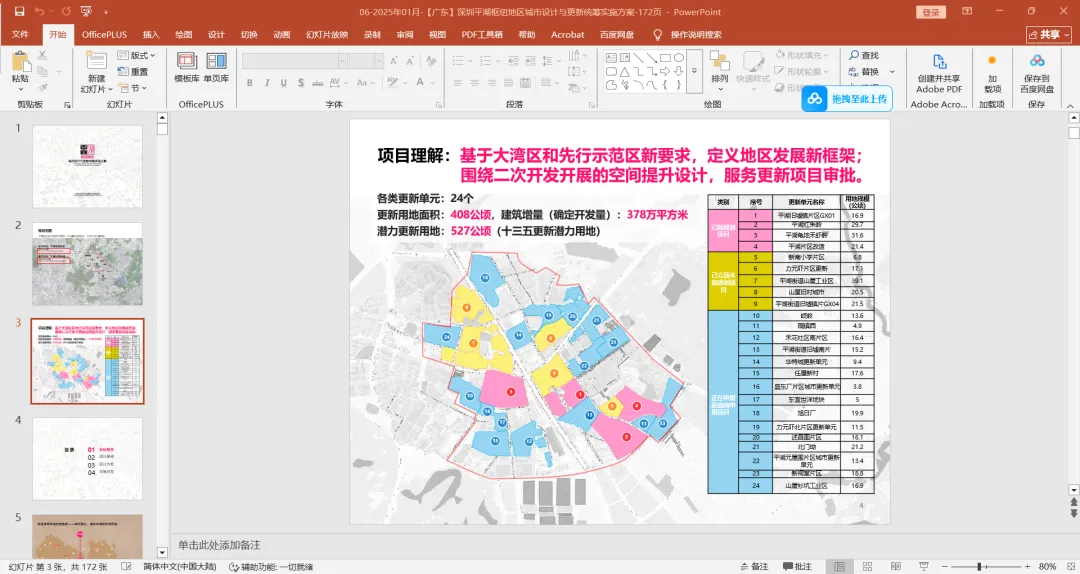
Task: Click the 共享 share button
Action: (x=1049, y=34)
